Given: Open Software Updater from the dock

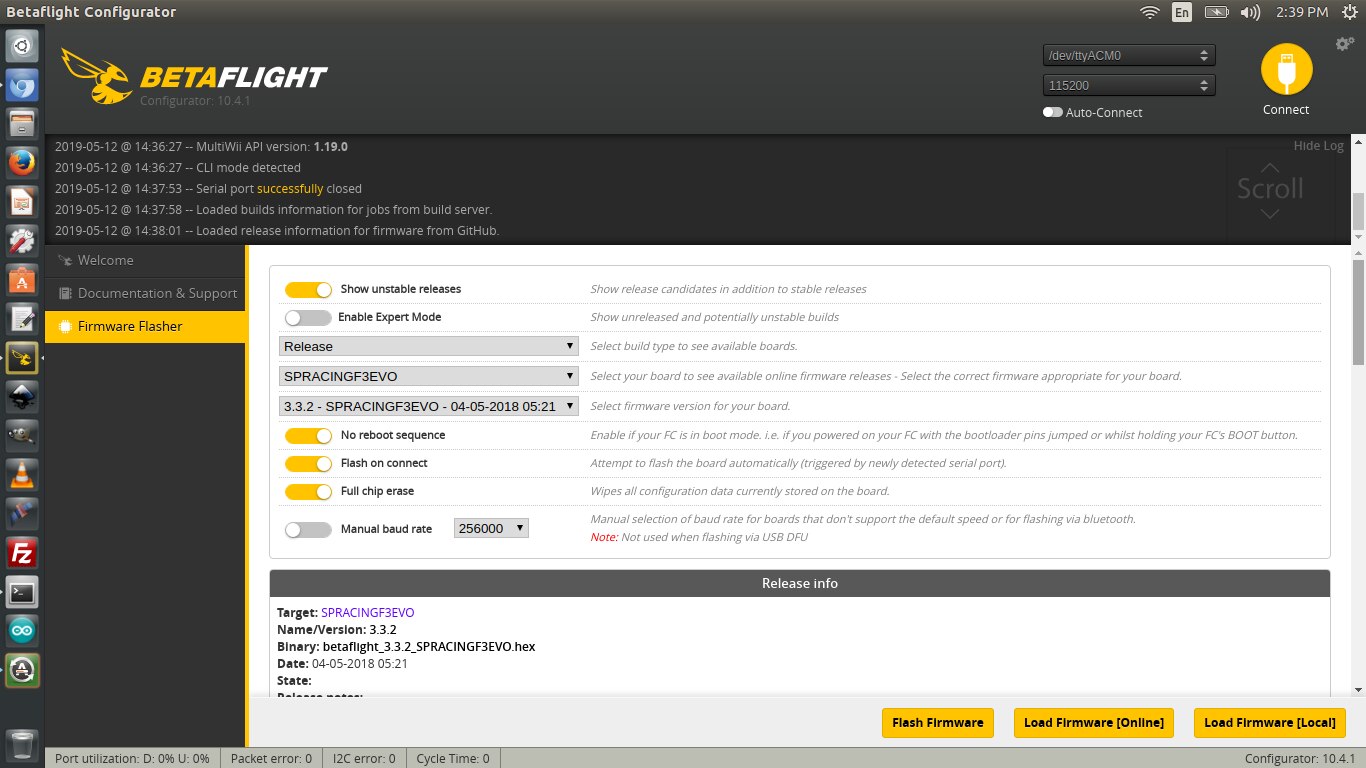Looking at the screenshot, I should tap(23, 669).
